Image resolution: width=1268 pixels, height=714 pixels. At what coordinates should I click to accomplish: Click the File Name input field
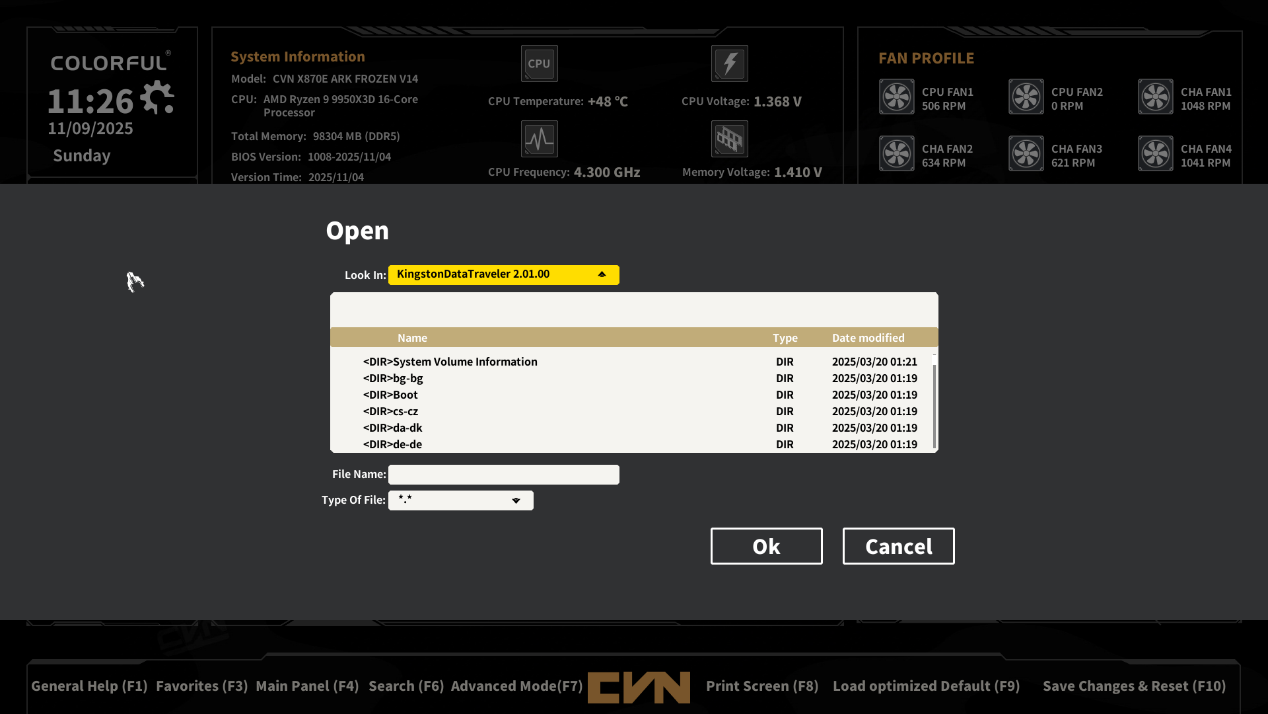(x=503, y=475)
